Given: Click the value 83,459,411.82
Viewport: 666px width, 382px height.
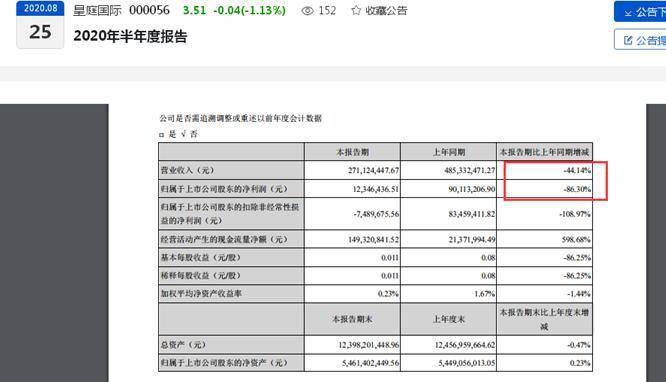Looking at the screenshot, I should [472, 214].
